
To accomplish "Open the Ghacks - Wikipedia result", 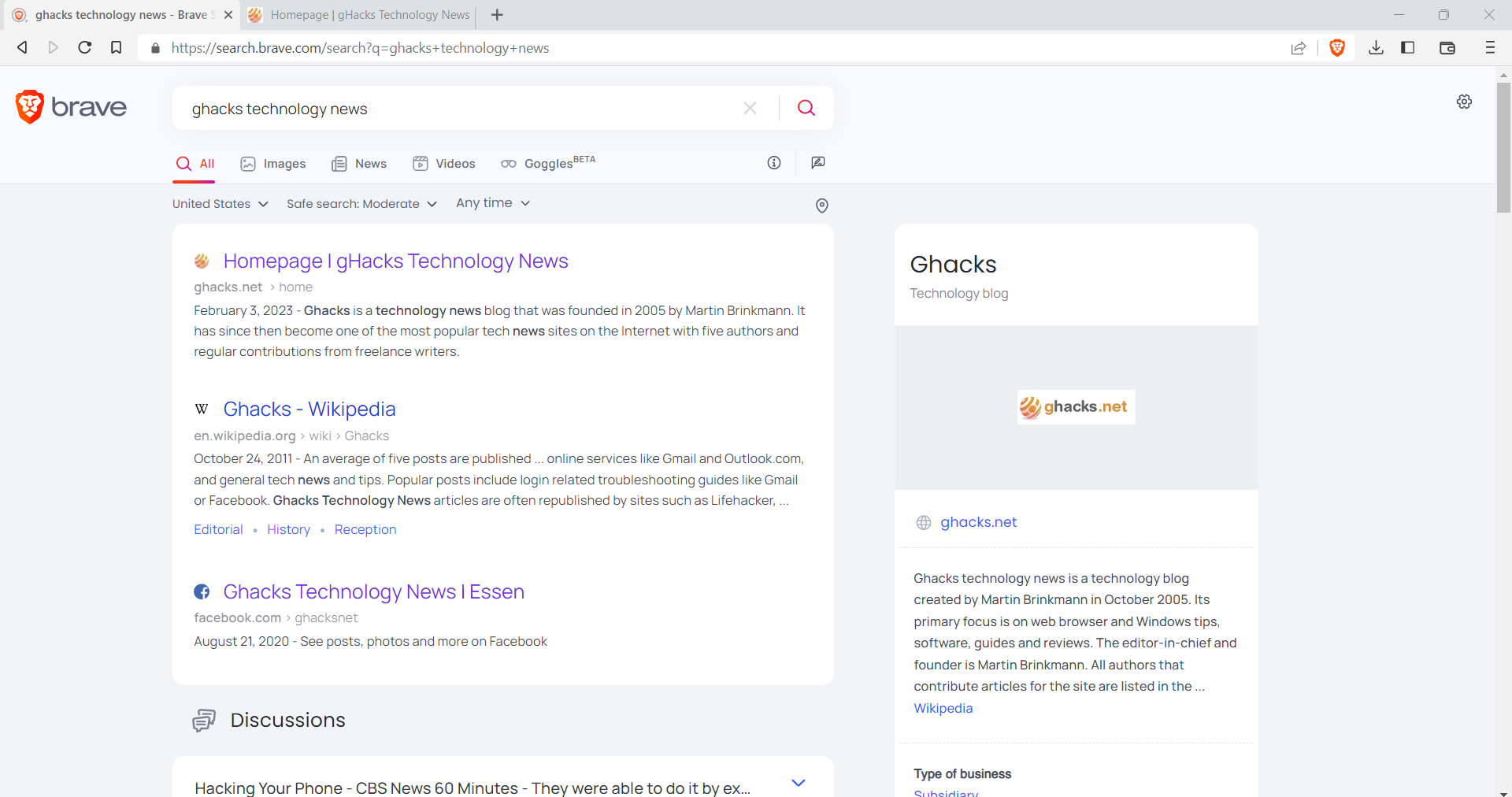I will tap(309, 409).
